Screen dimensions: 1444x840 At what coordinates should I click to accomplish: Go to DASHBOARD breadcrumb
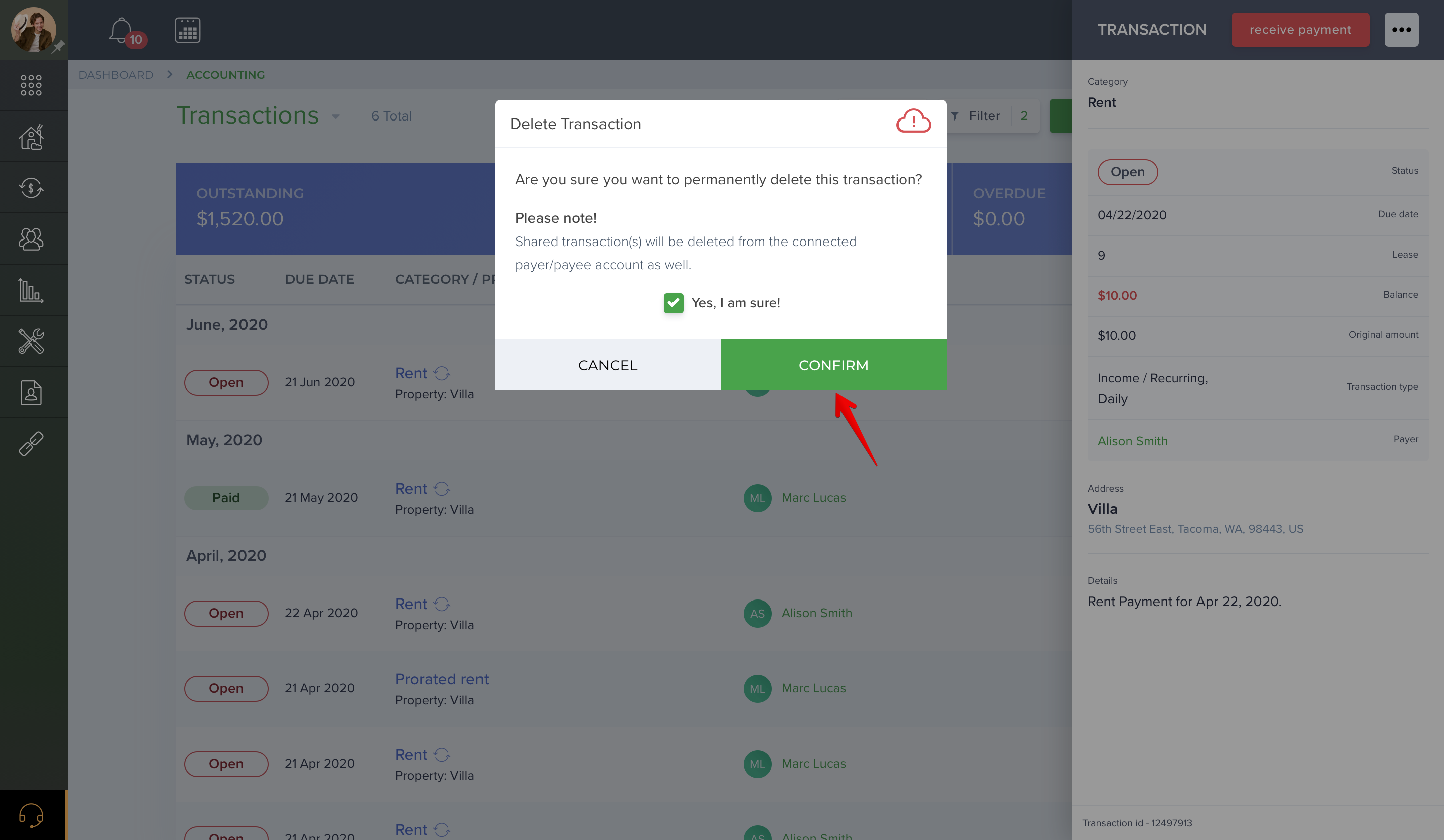pyautogui.click(x=116, y=75)
